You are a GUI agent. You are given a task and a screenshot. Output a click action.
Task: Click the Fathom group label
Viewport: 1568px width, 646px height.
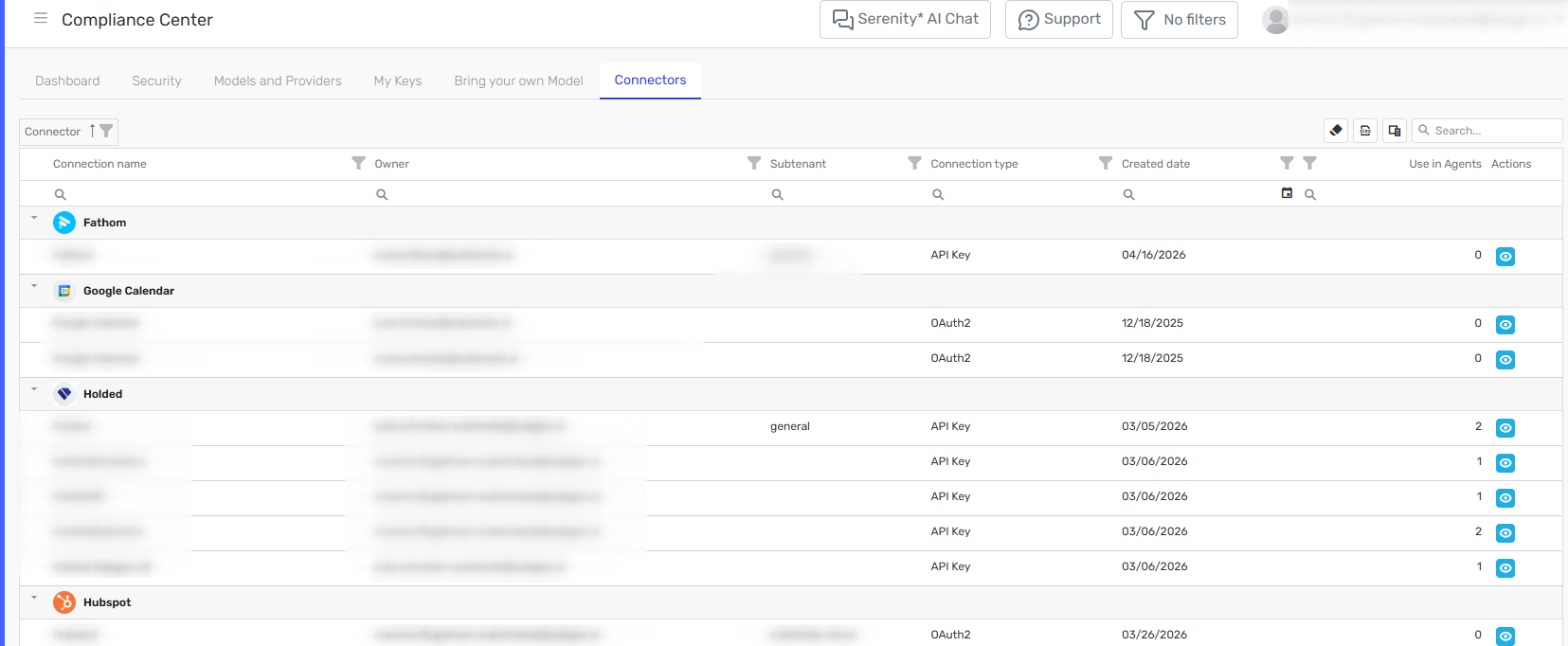point(104,223)
